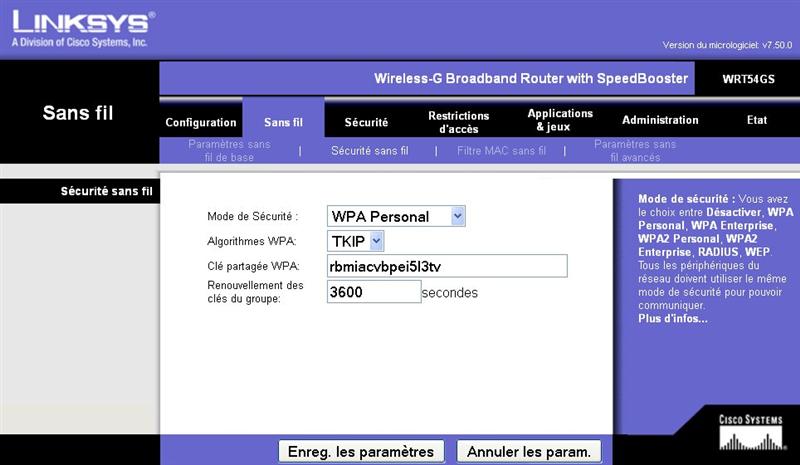Image resolution: width=800 pixels, height=465 pixels.
Task: Follow the Plus d'infos... link
Action: point(672,319)
